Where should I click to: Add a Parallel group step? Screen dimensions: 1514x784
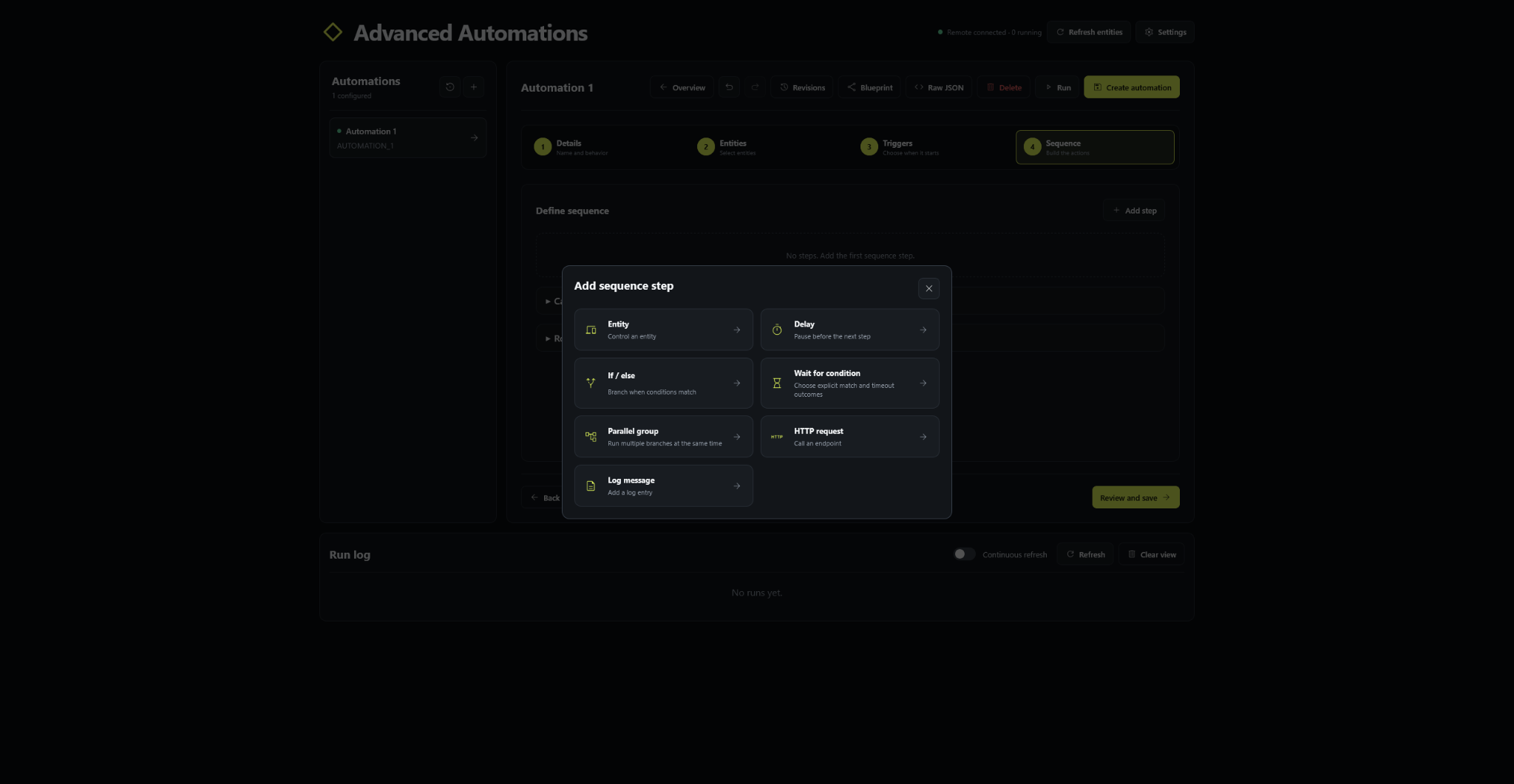click(663, 437)
